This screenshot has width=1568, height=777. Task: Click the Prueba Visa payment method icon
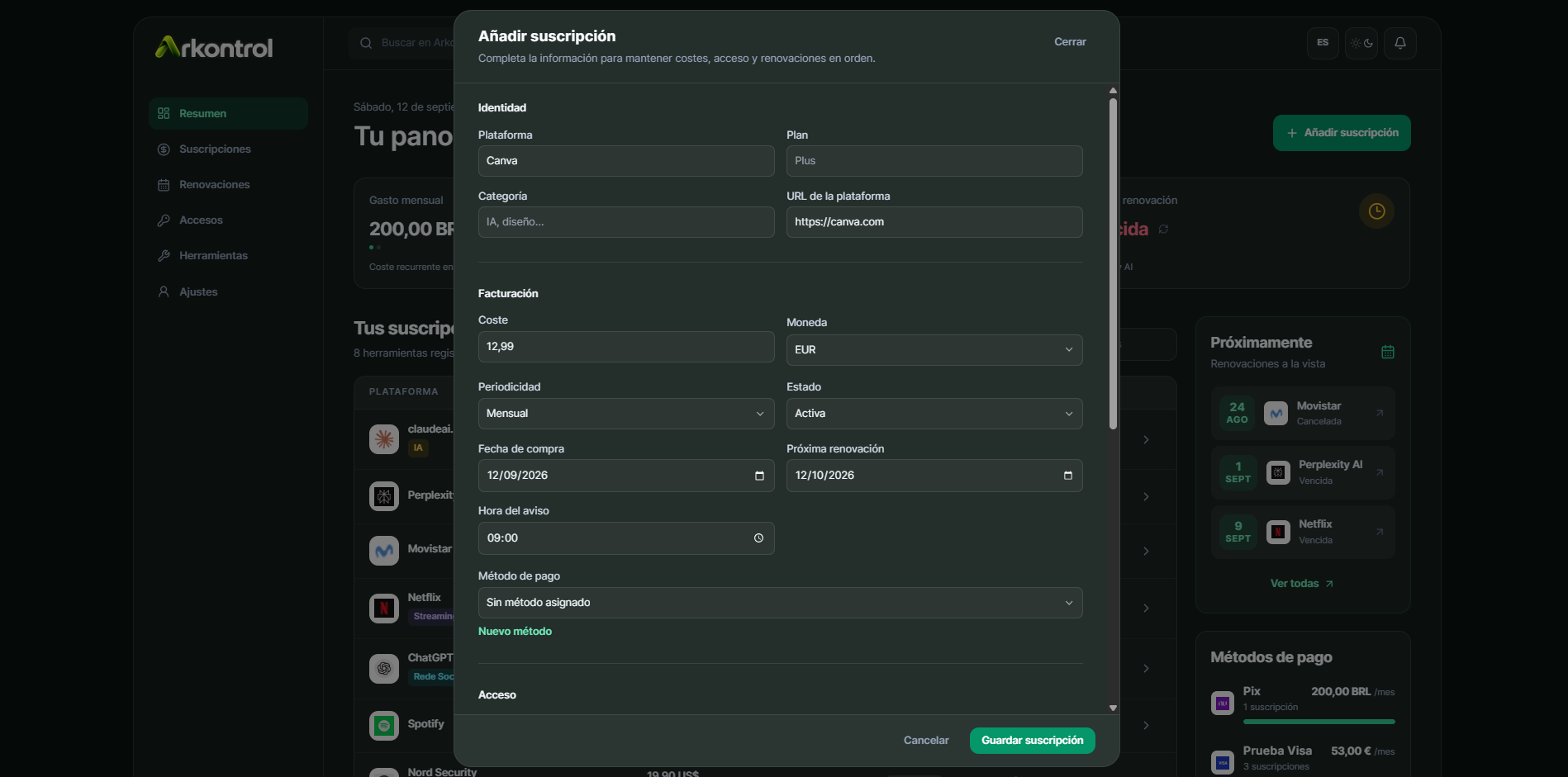click(x=1223, y=762)
